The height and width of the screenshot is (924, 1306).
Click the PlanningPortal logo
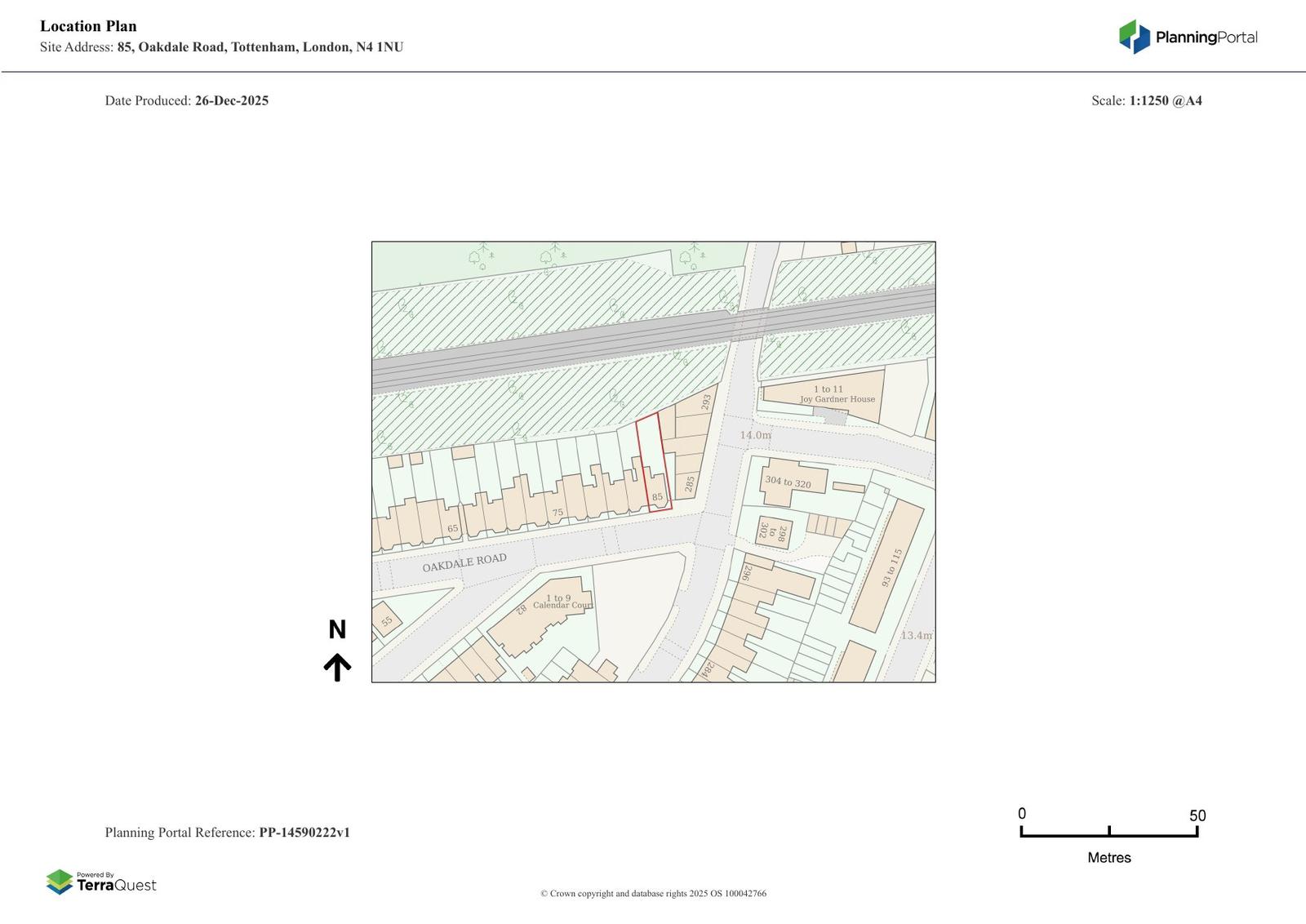tap(1187, 37)
